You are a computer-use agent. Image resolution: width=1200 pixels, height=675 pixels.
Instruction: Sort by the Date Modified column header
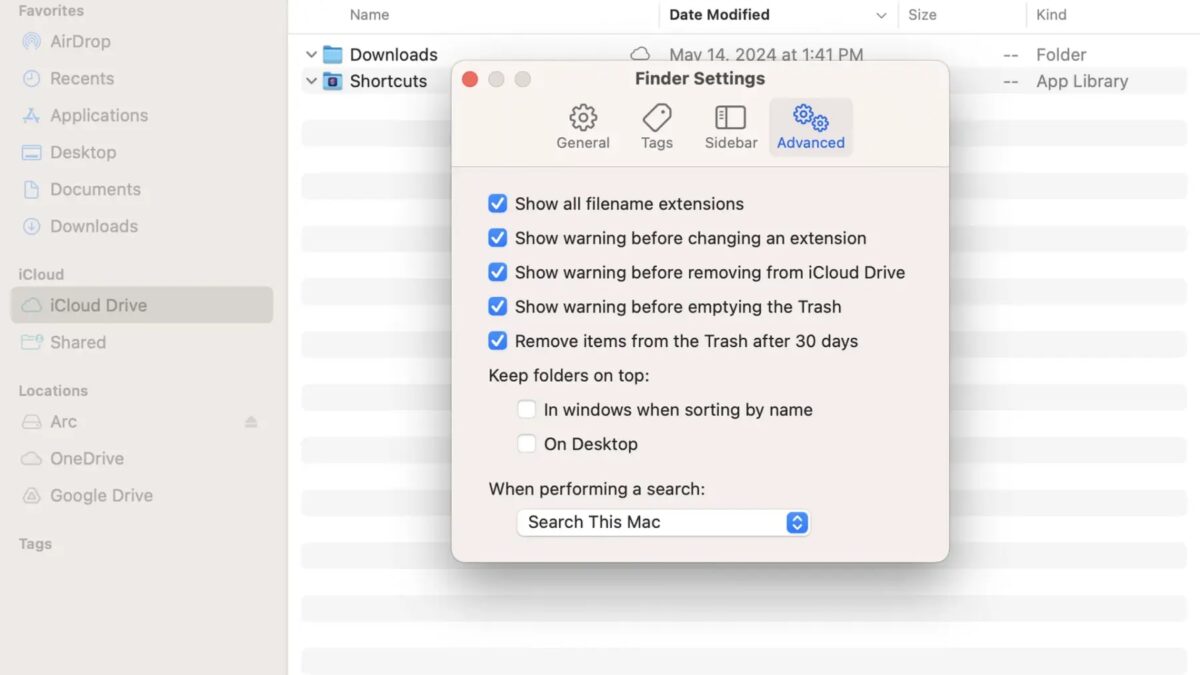pos(720,15)
